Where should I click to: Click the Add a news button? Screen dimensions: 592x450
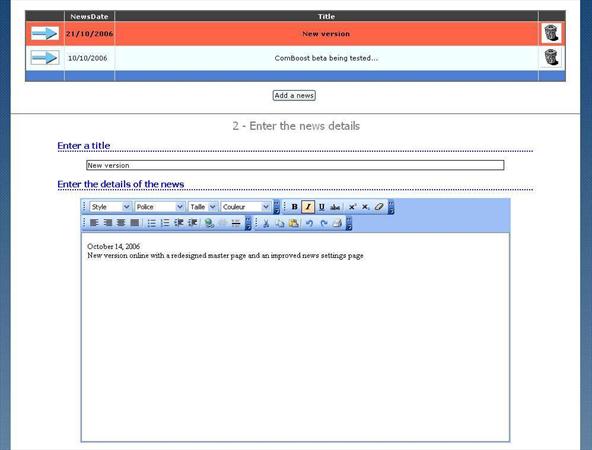pos(294,96)
